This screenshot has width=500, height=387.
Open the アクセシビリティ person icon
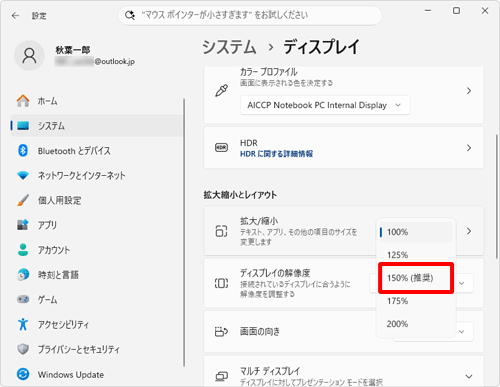[x=23, y=324]
